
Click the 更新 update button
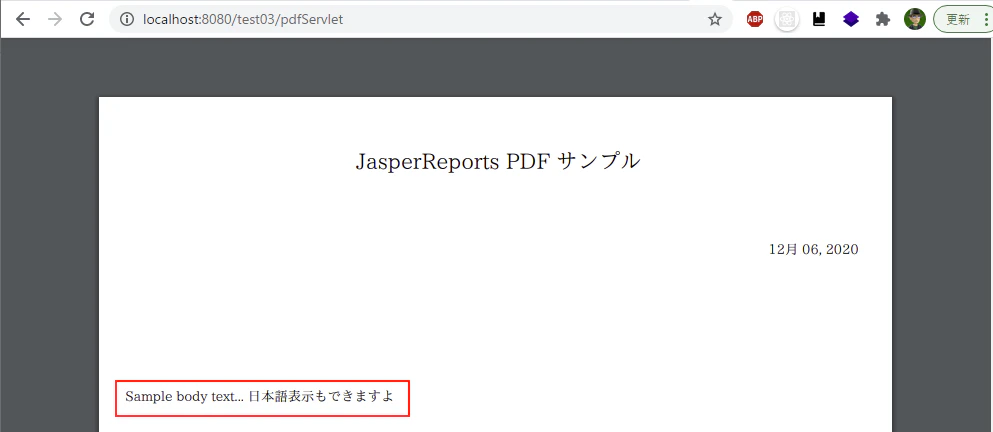[963, 20]
